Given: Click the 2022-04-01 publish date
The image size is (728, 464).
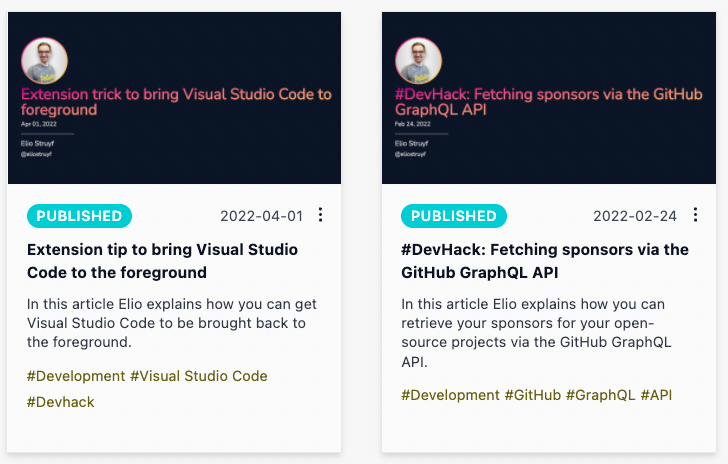Looking at the screenshot, I should (x=261, y=216).
